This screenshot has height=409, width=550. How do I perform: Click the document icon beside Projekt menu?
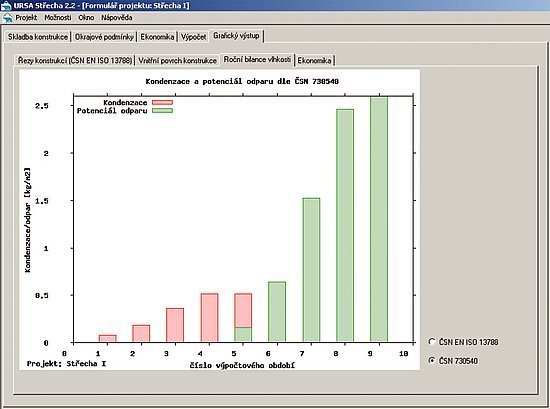[7, 18]
